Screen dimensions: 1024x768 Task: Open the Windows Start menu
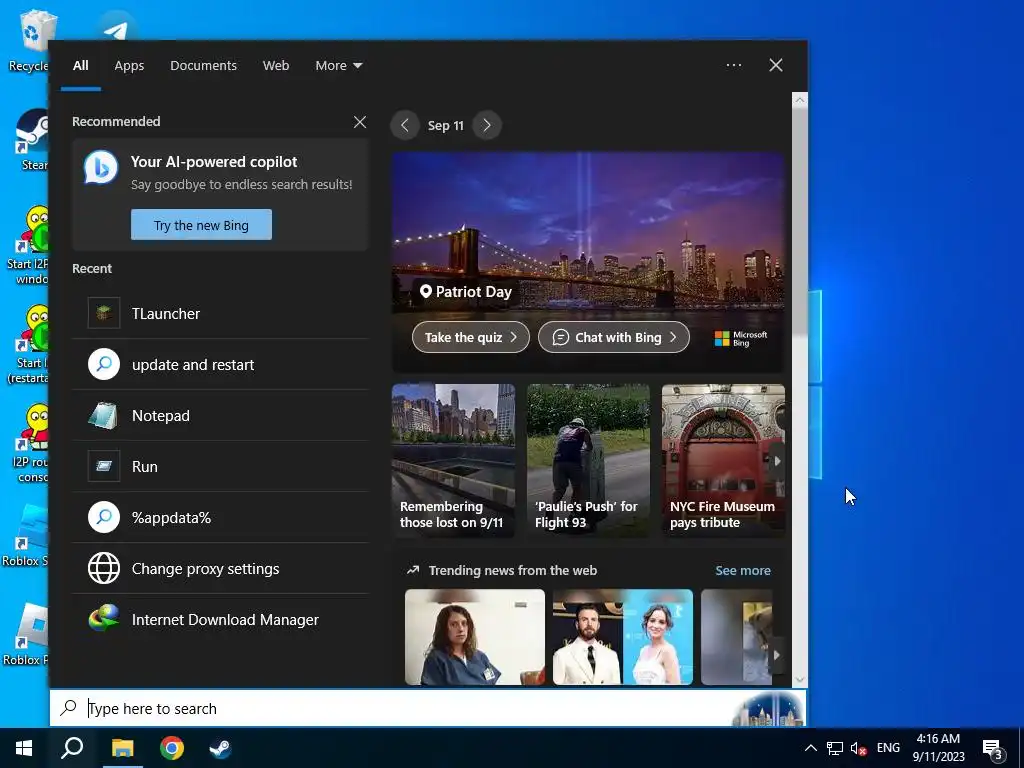[x=24, y=748]
